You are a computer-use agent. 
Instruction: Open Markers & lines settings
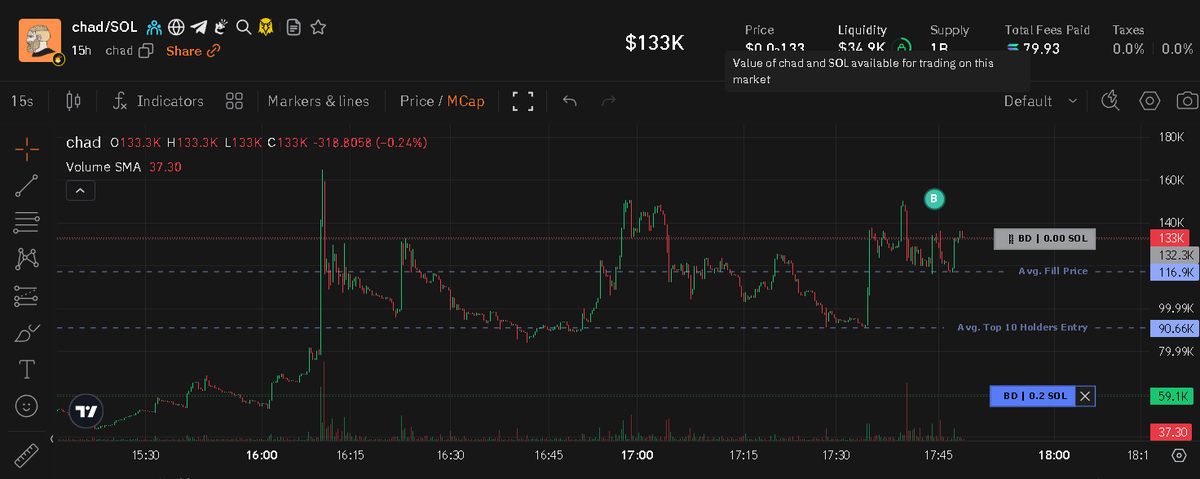pos(318,101)
